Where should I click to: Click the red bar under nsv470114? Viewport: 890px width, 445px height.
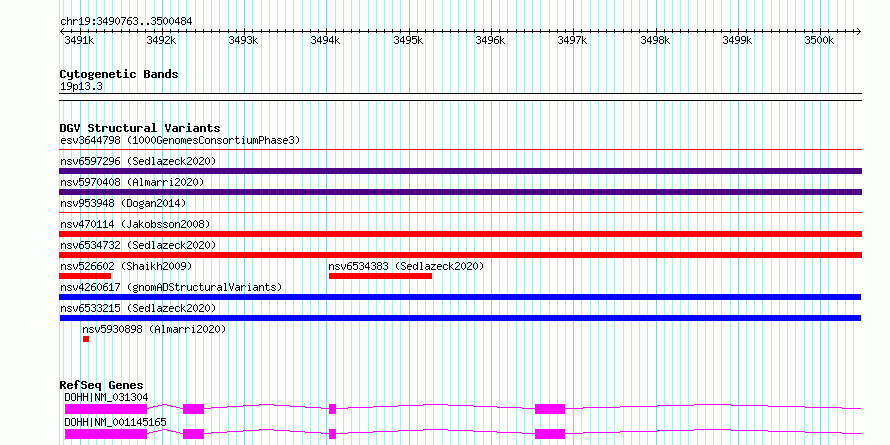(x=460, y=234)
